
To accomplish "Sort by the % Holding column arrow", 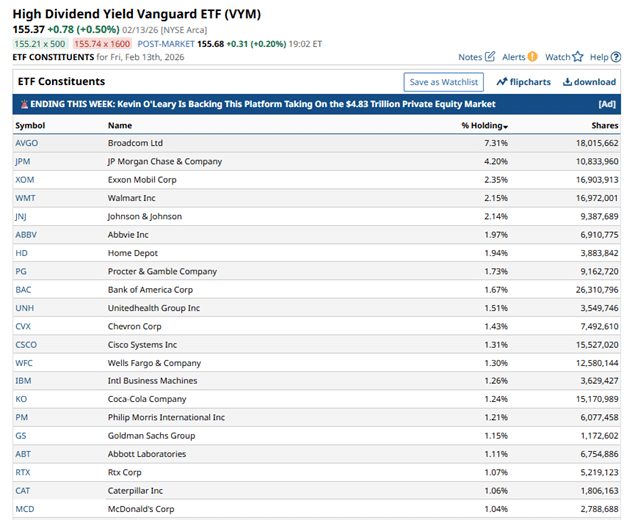I will pyautogui.click(x=505, y=127).
